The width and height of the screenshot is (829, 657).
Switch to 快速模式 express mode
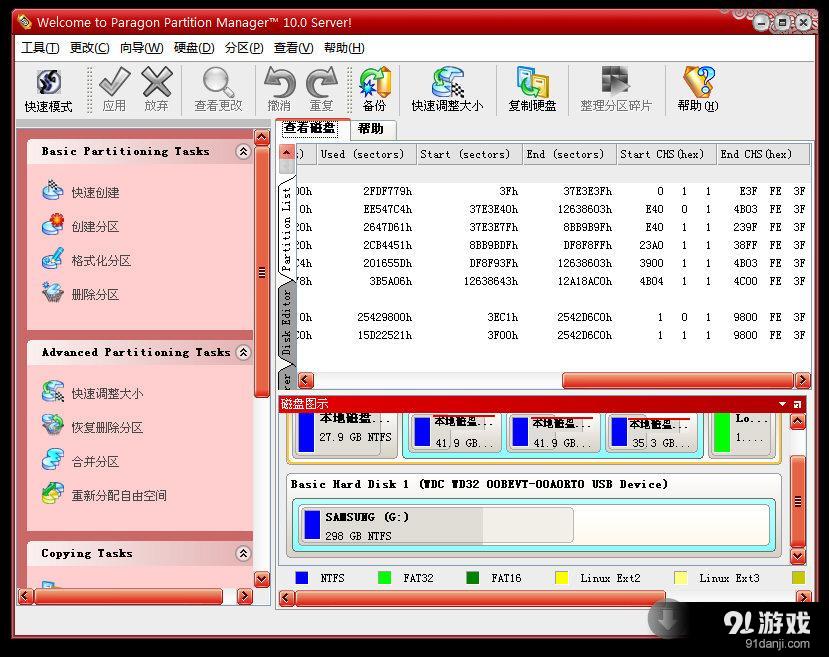[x=48, y=90]
